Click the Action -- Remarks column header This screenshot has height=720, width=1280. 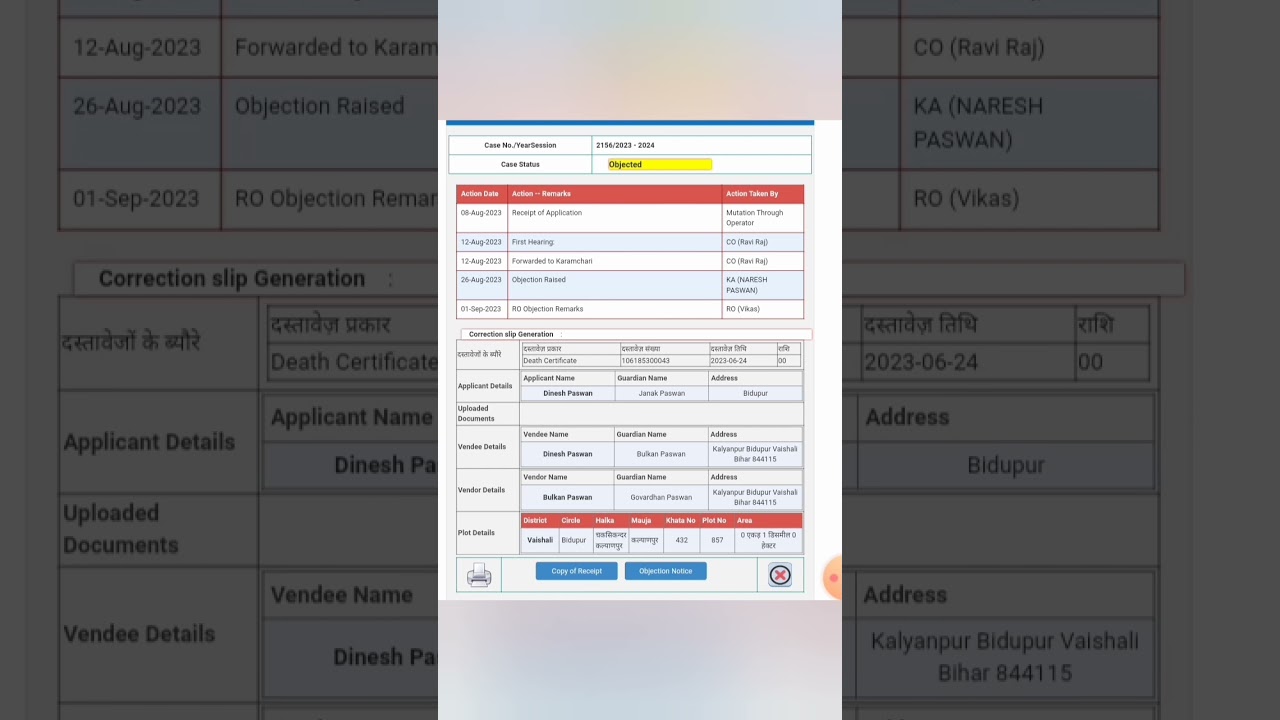pos(614,194)
